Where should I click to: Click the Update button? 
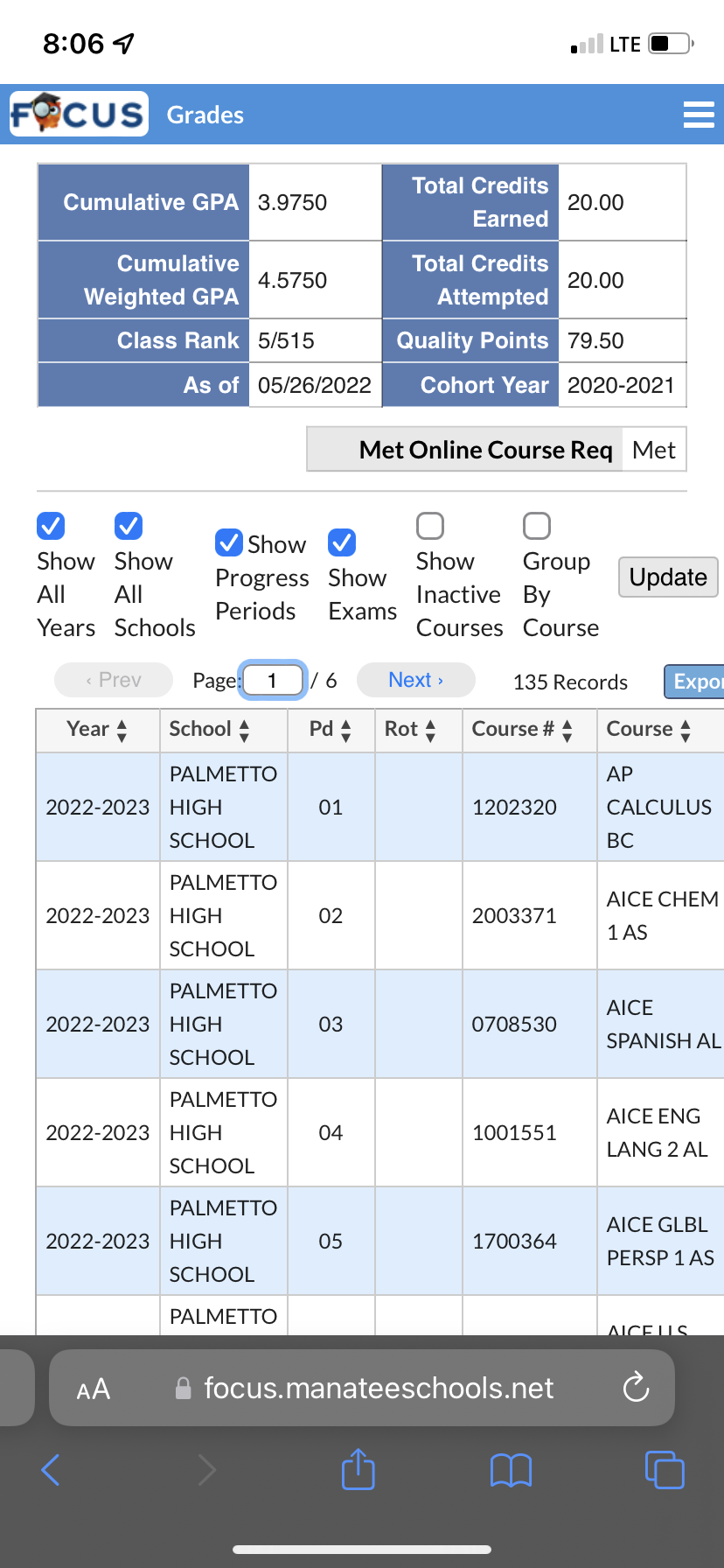pyautogui.click(x=668, y=577)
